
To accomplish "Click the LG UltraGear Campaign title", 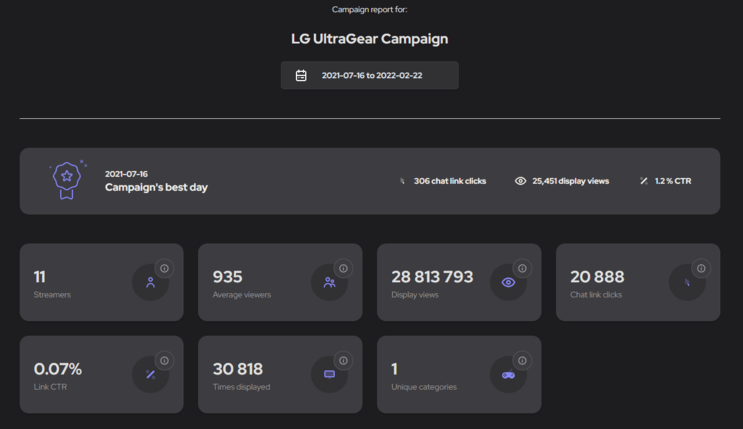I will (x=370, y=39).
